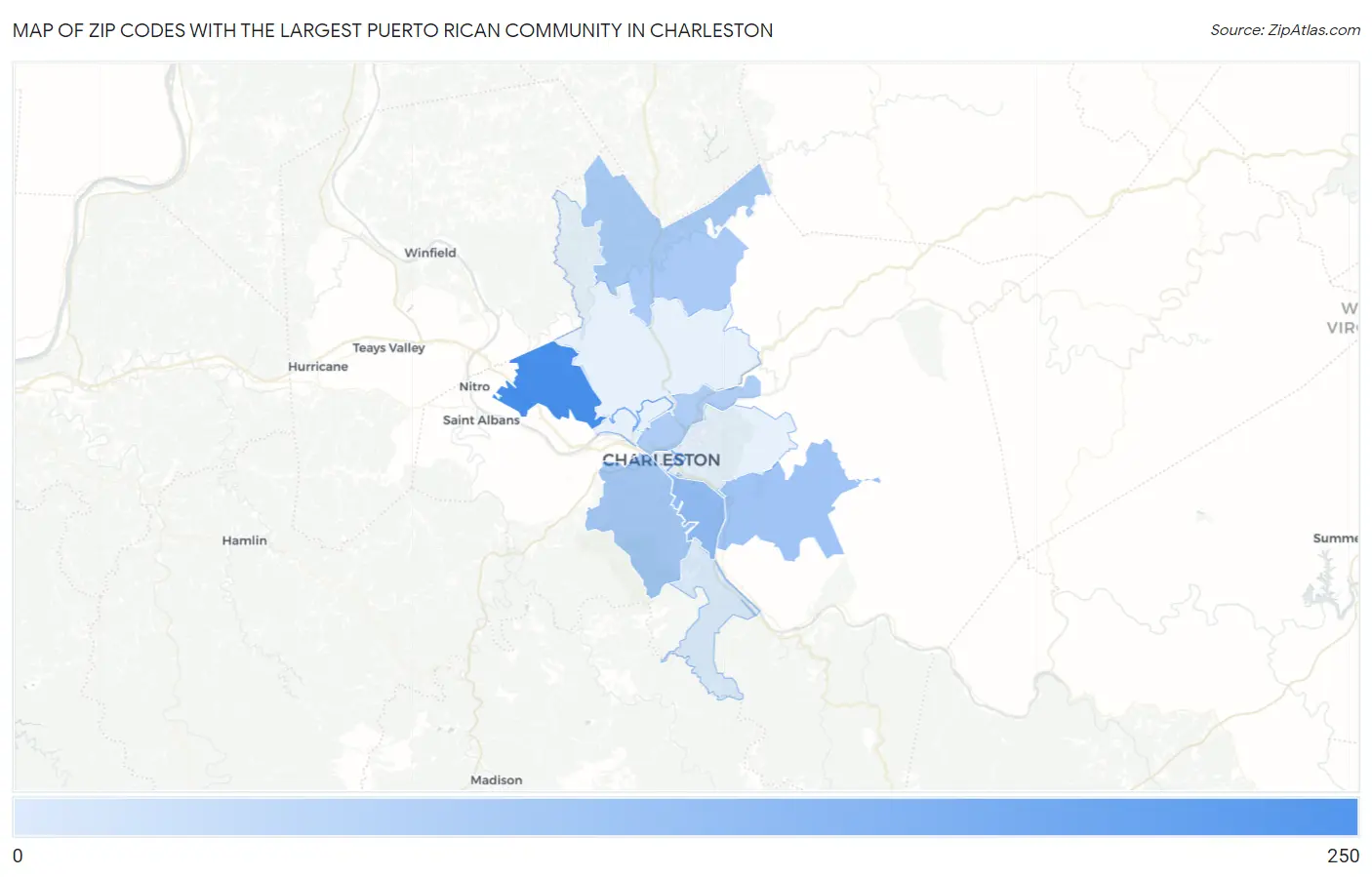
Task: Click the legend maximum value 250
Action: 1343,856
